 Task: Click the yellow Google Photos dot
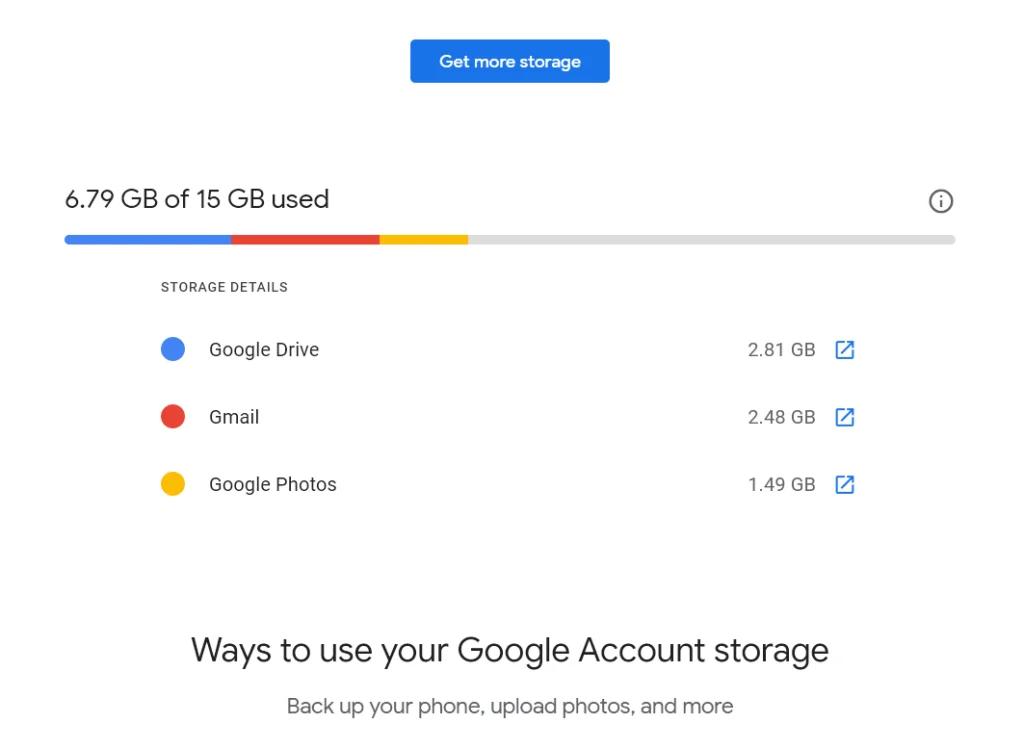click(173, 484)
